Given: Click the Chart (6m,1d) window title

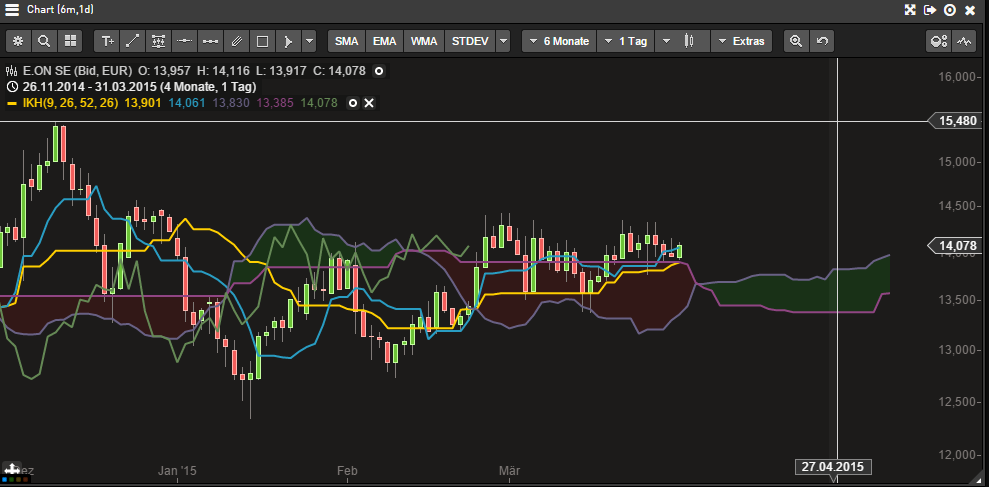Looking at the screenshot, I should tap(61, 9).
